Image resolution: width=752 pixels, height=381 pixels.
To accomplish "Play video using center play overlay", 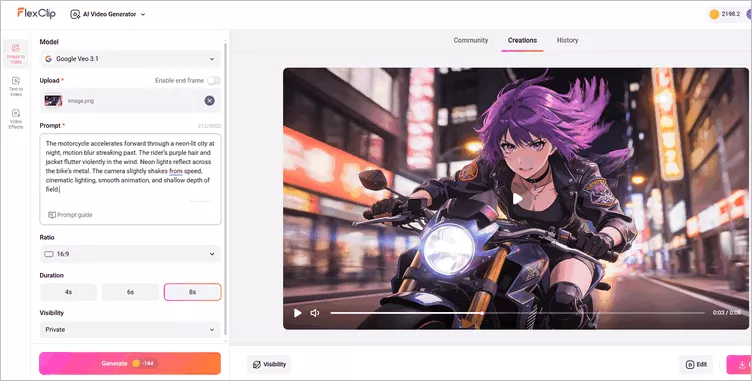I will point(517,198).
